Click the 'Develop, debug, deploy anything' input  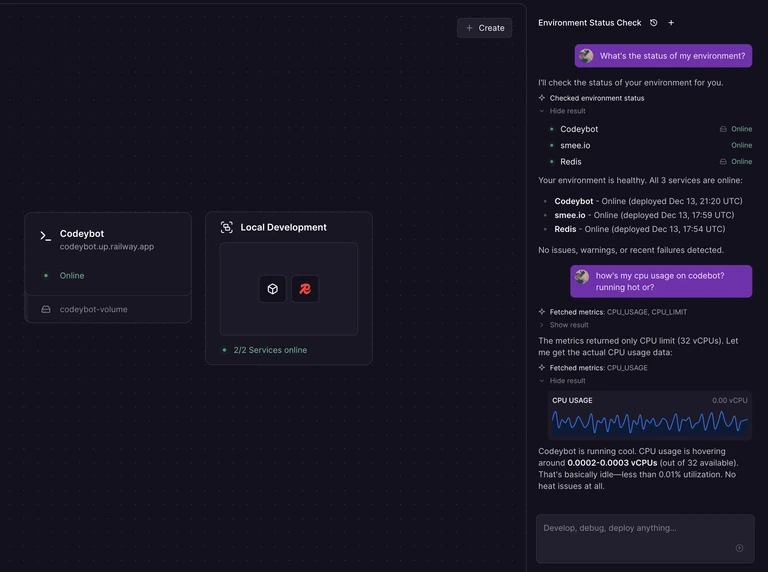(645, 538)
